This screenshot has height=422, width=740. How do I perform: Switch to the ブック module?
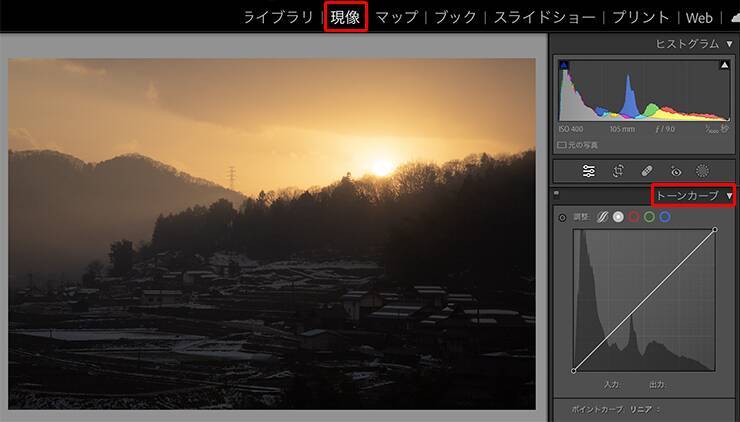pyautogui.click(x=455, y=17)
